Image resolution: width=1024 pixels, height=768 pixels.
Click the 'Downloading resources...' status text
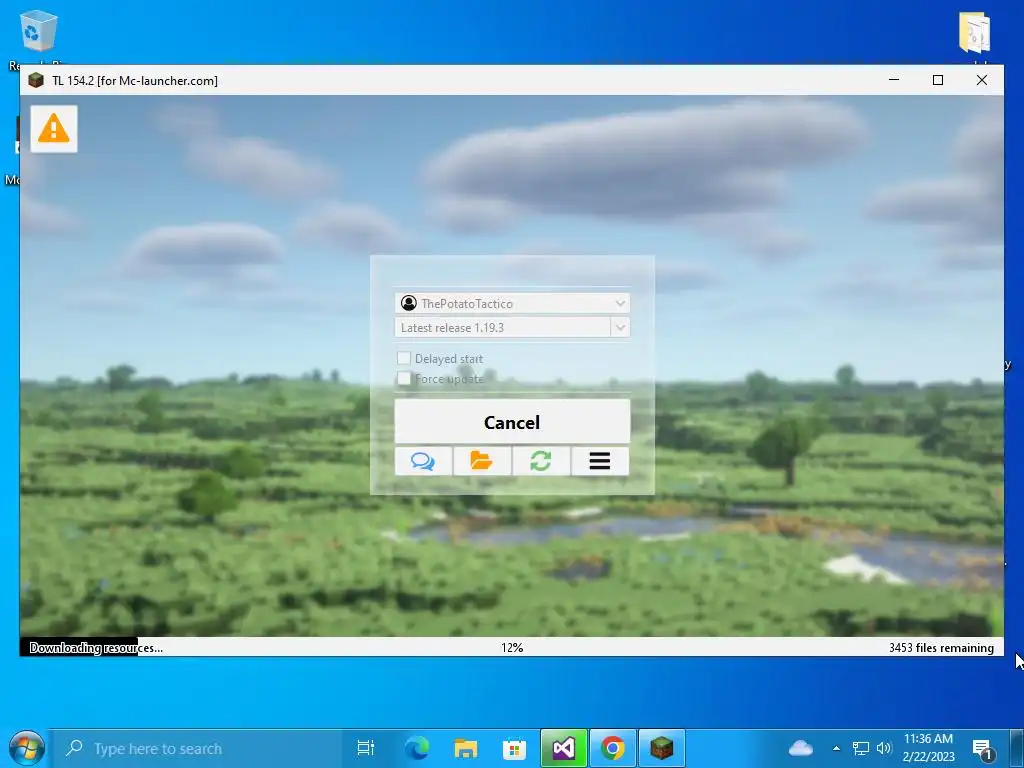[x=96, y=648]
